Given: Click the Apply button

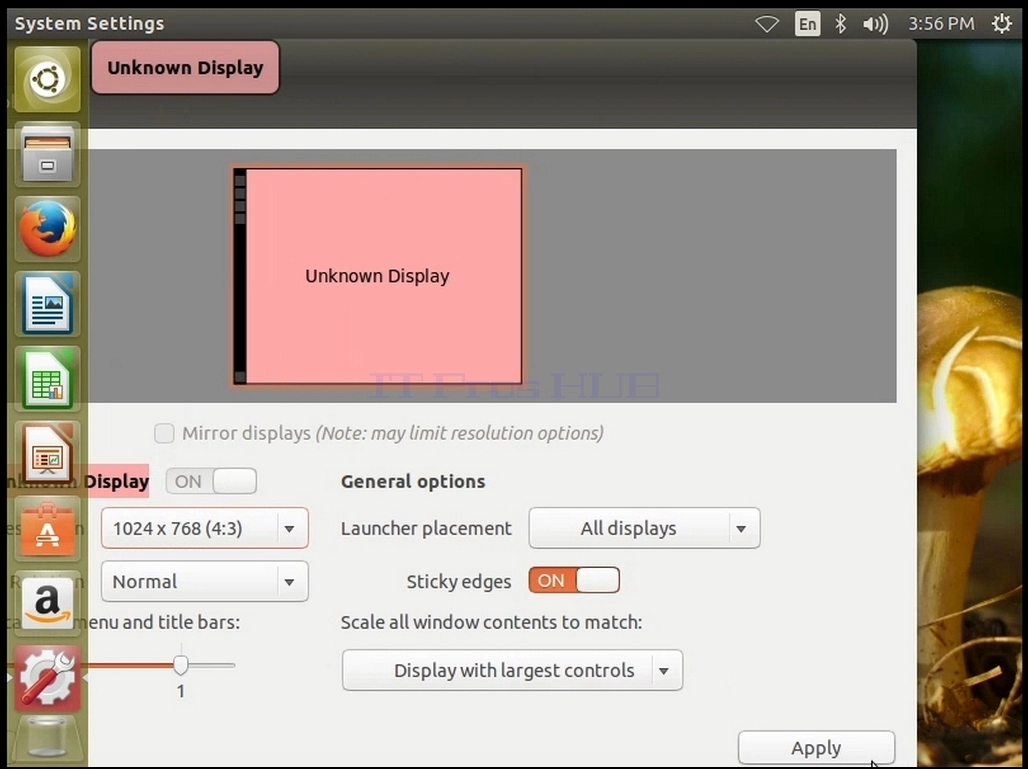Looking at the screenshot, I should point(816,747).
